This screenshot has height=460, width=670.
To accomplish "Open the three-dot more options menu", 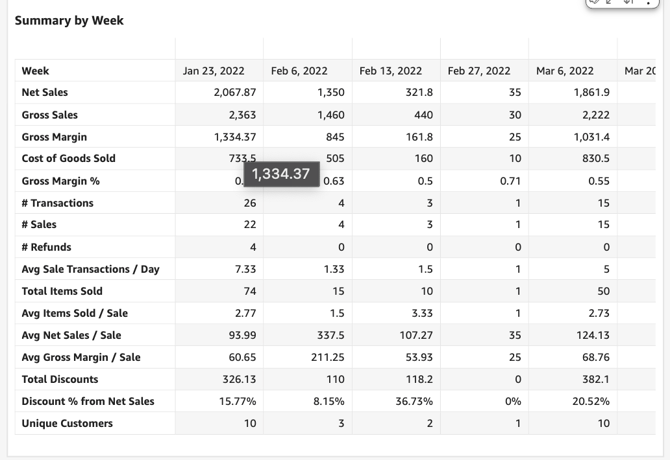I will [648, 3].
